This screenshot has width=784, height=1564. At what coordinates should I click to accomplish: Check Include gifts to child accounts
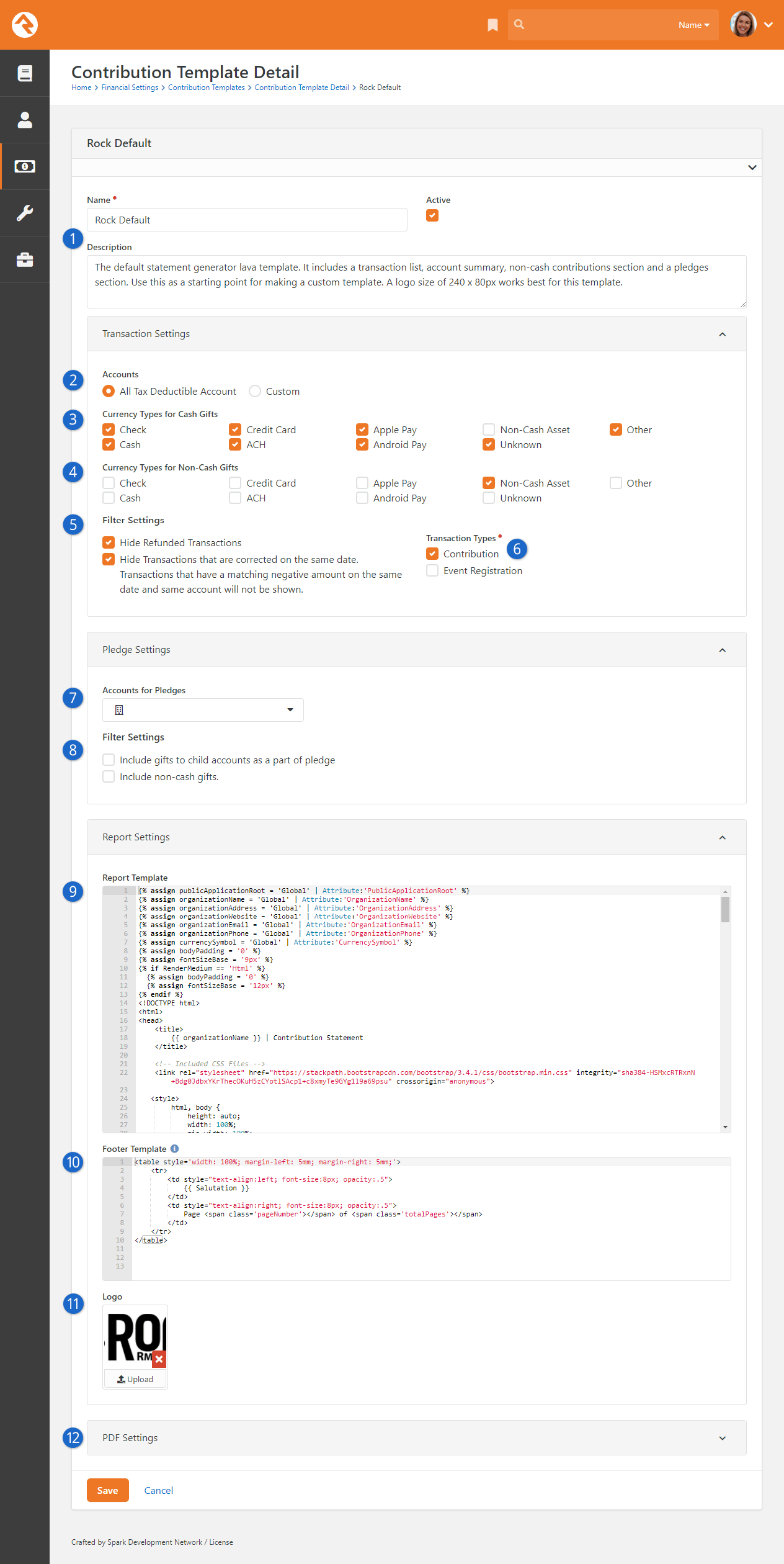click(x=109, y=760)
